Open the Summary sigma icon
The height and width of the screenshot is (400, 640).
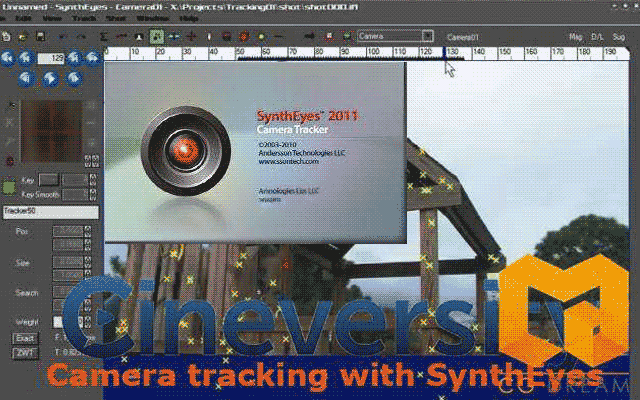point(104,37)
